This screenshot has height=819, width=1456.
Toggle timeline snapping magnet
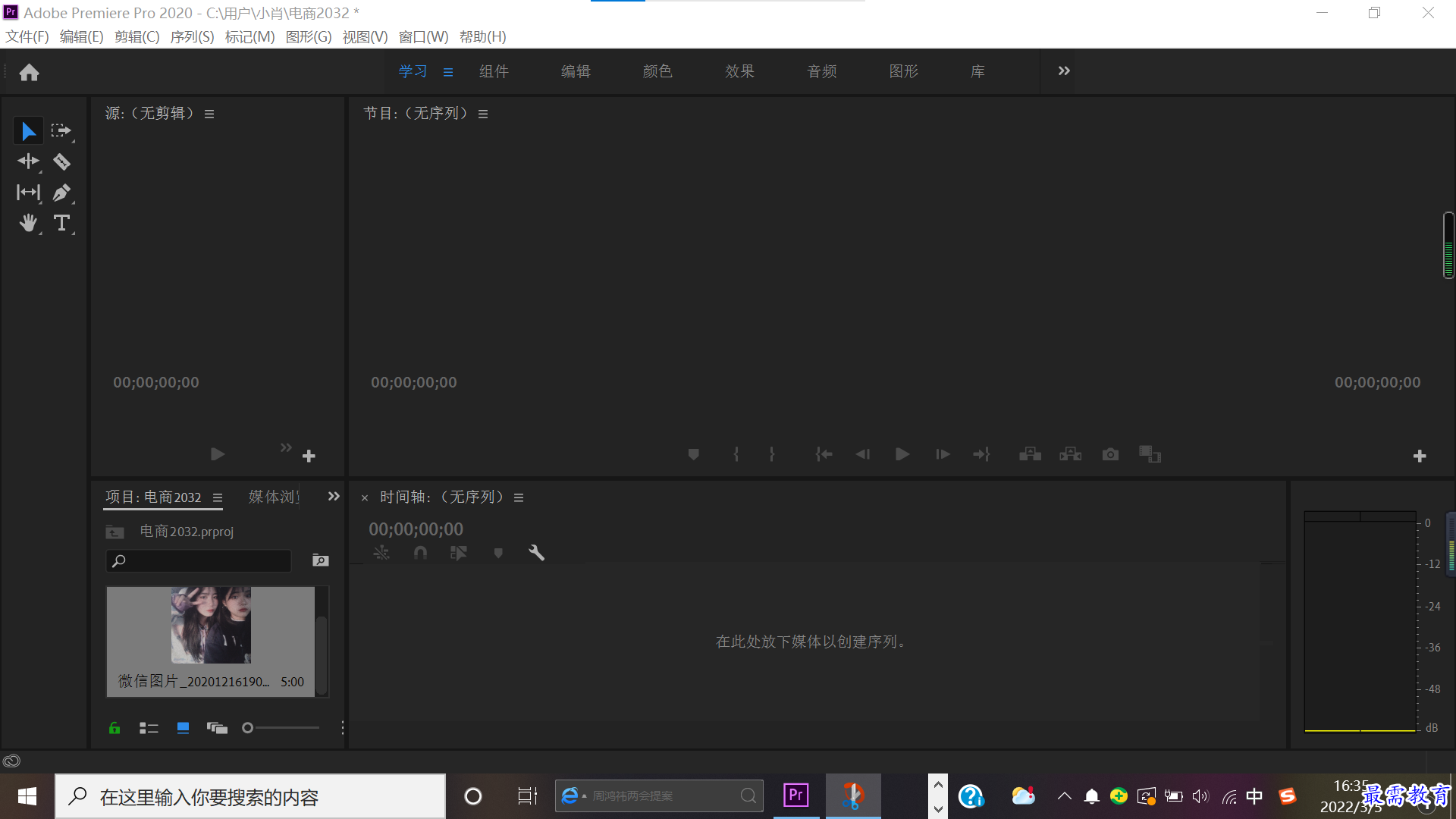coord(420,553)
